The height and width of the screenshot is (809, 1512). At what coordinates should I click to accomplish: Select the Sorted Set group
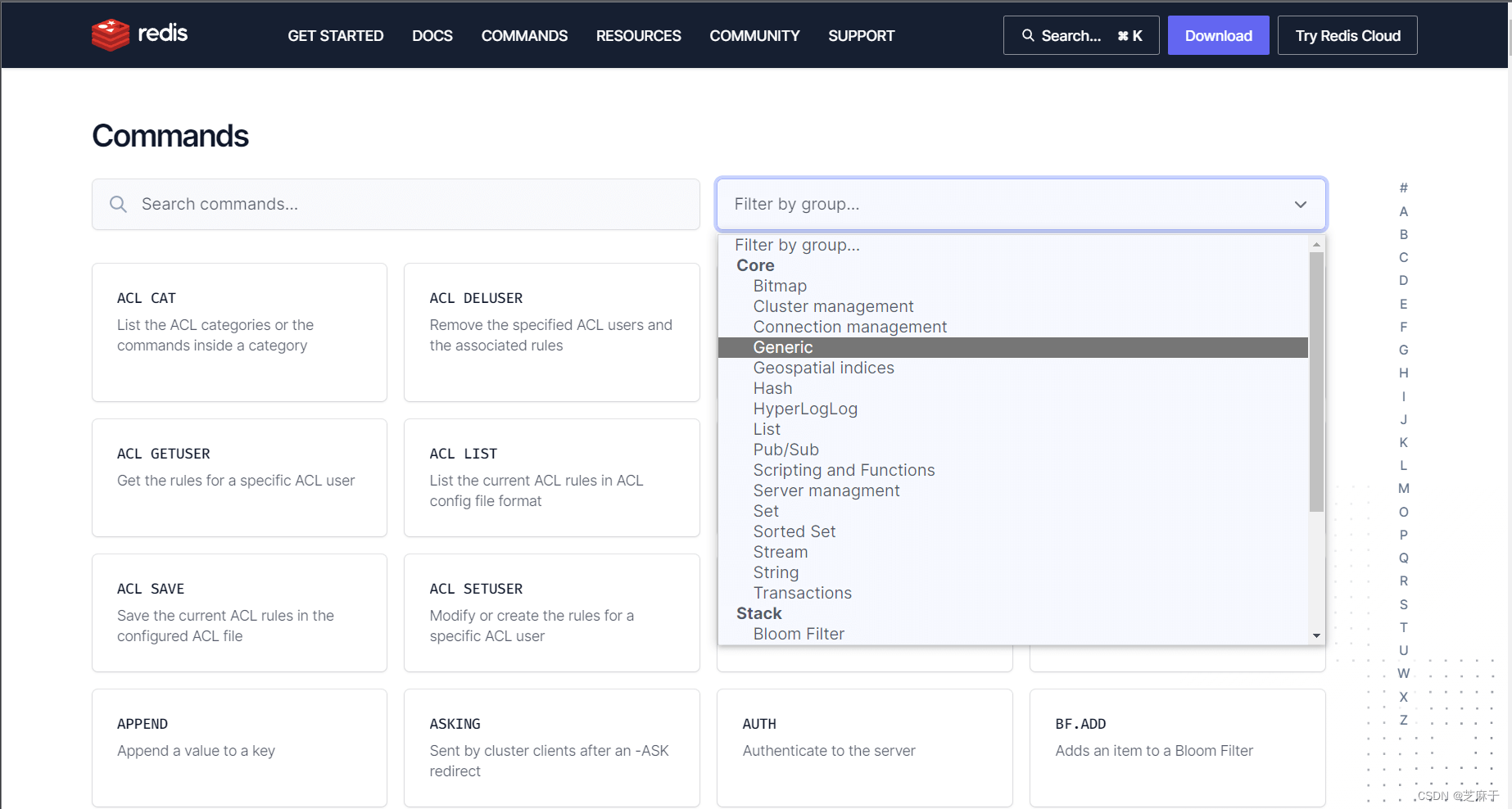[1013, 531]
